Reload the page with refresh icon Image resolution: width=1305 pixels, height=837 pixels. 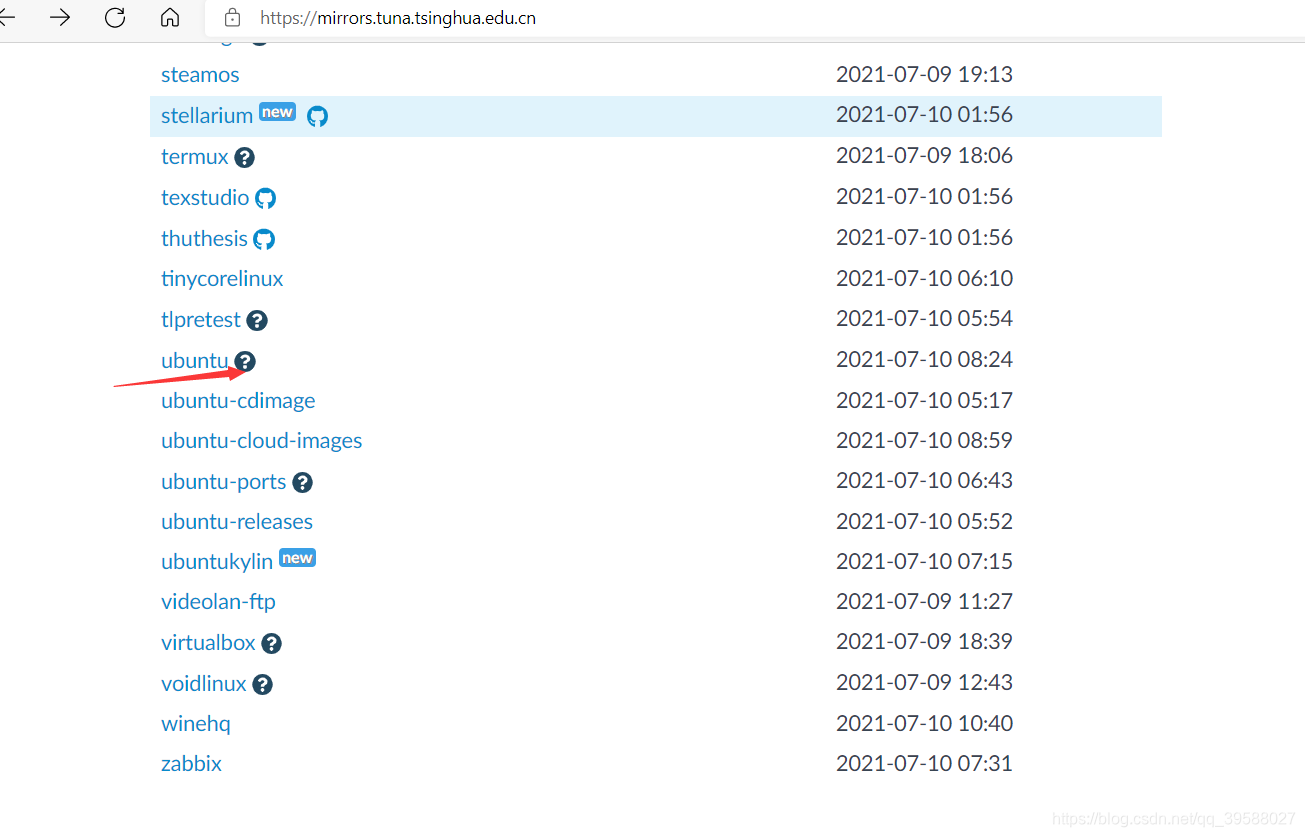115,17
